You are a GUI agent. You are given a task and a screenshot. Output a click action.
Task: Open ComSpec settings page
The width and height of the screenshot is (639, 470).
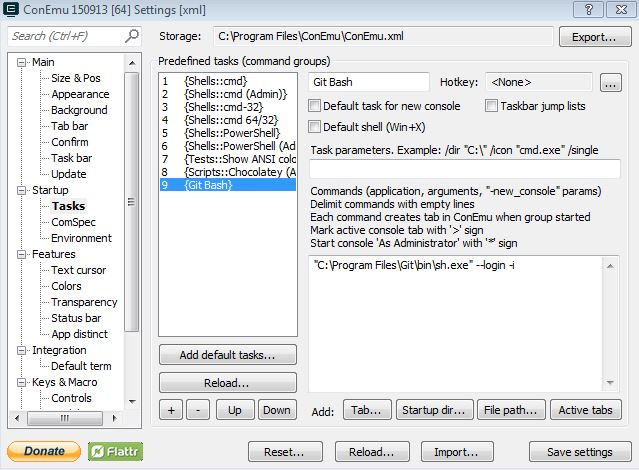tap(73, 222)
